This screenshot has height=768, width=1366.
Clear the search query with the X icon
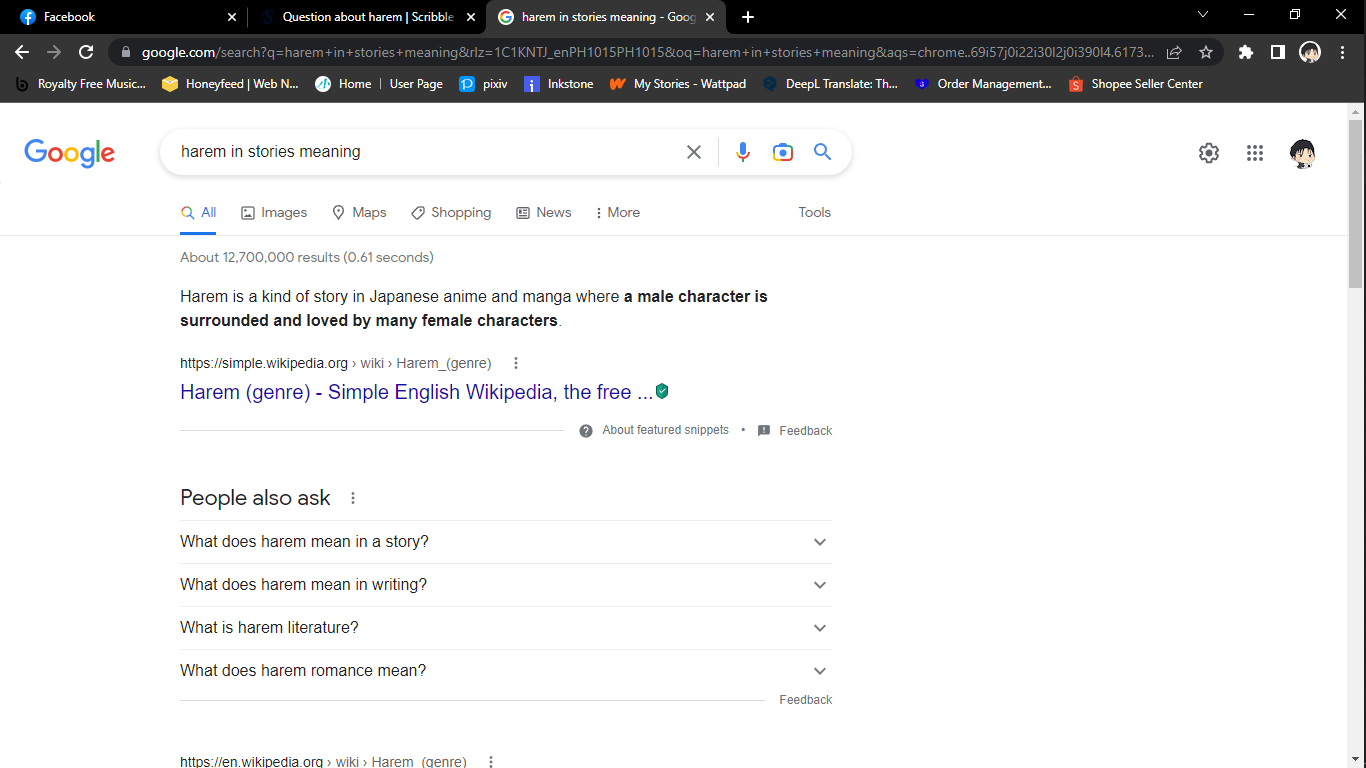(694, 152)
